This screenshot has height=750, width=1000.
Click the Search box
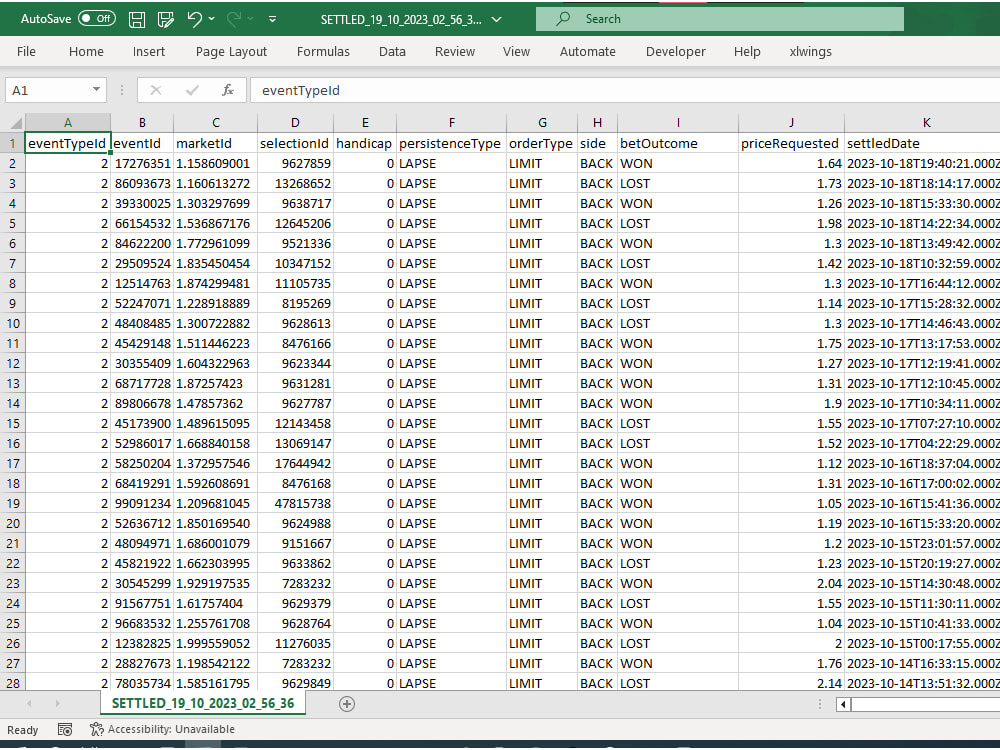click(x=719, y=19)
